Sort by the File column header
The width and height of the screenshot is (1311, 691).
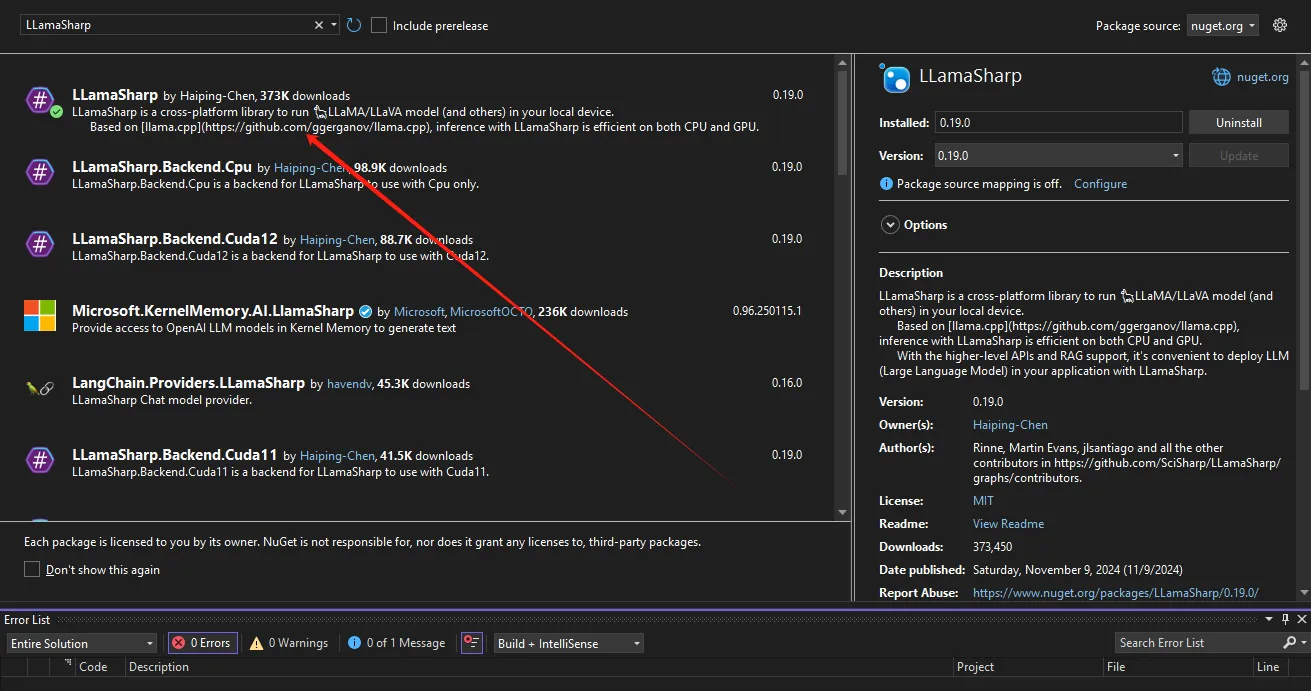pyautogui.click(x=1116, y=667)
